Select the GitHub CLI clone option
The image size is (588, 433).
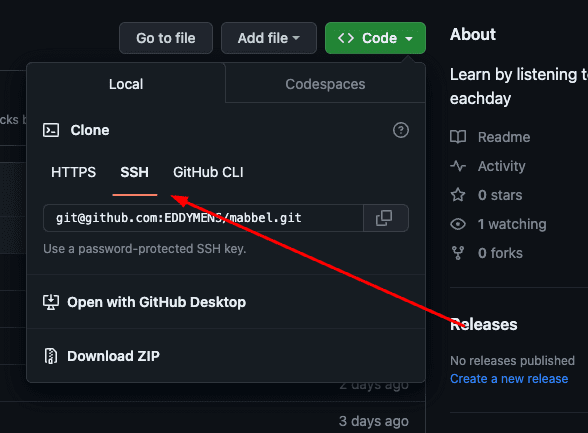coord(208,172)
